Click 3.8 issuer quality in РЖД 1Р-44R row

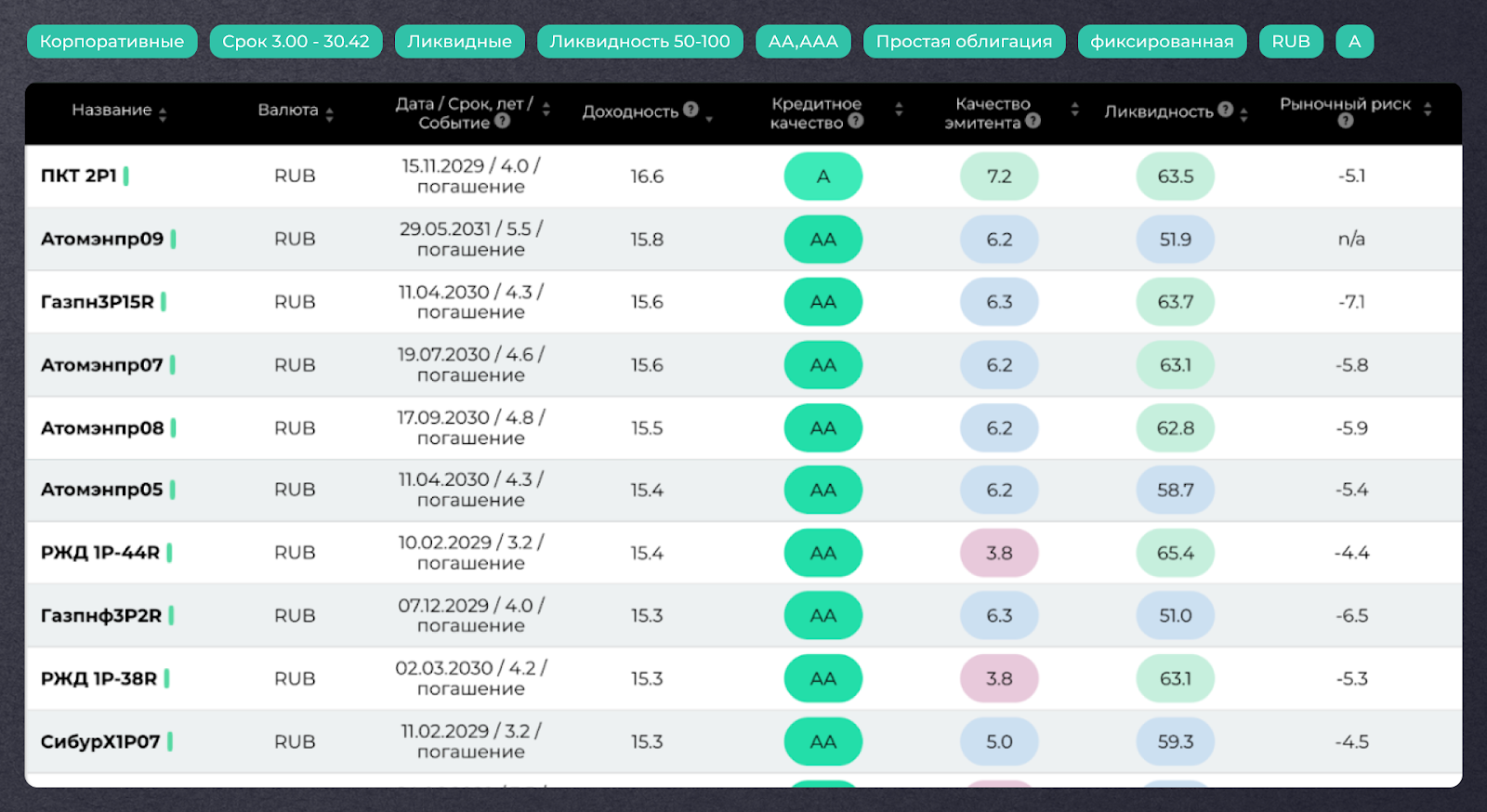pyautogui.click(x=999, y=553)
